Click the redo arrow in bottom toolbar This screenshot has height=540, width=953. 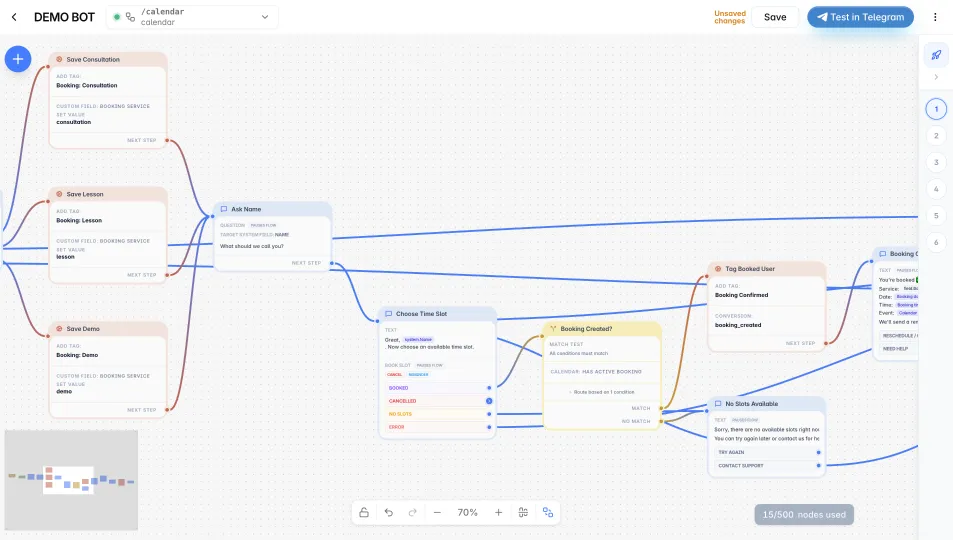click(x=413, y=513)
